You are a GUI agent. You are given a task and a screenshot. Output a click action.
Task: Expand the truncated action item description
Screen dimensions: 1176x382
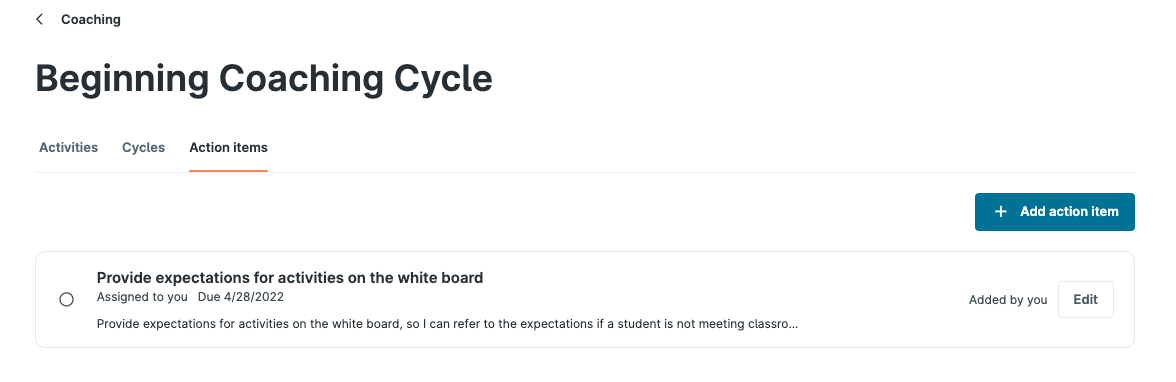click(x=447, y=324)
